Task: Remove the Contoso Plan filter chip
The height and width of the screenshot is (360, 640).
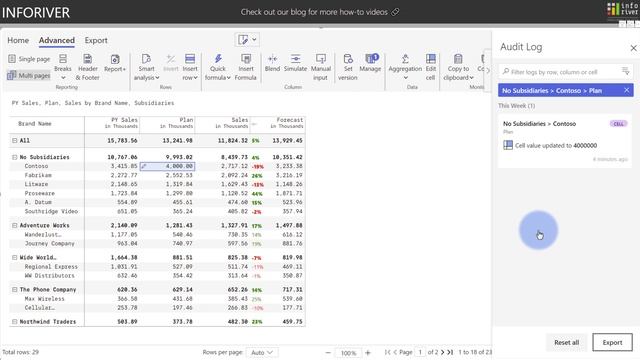Action: (x=627, y=90)
